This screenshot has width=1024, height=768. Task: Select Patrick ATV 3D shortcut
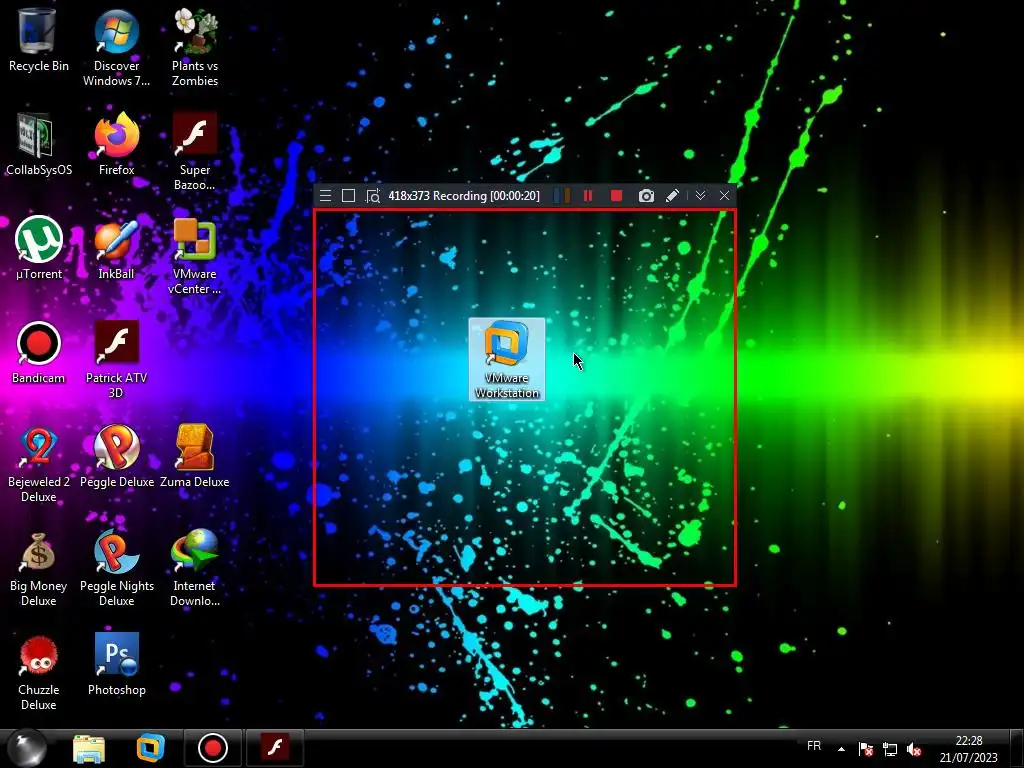coord(116,360)
